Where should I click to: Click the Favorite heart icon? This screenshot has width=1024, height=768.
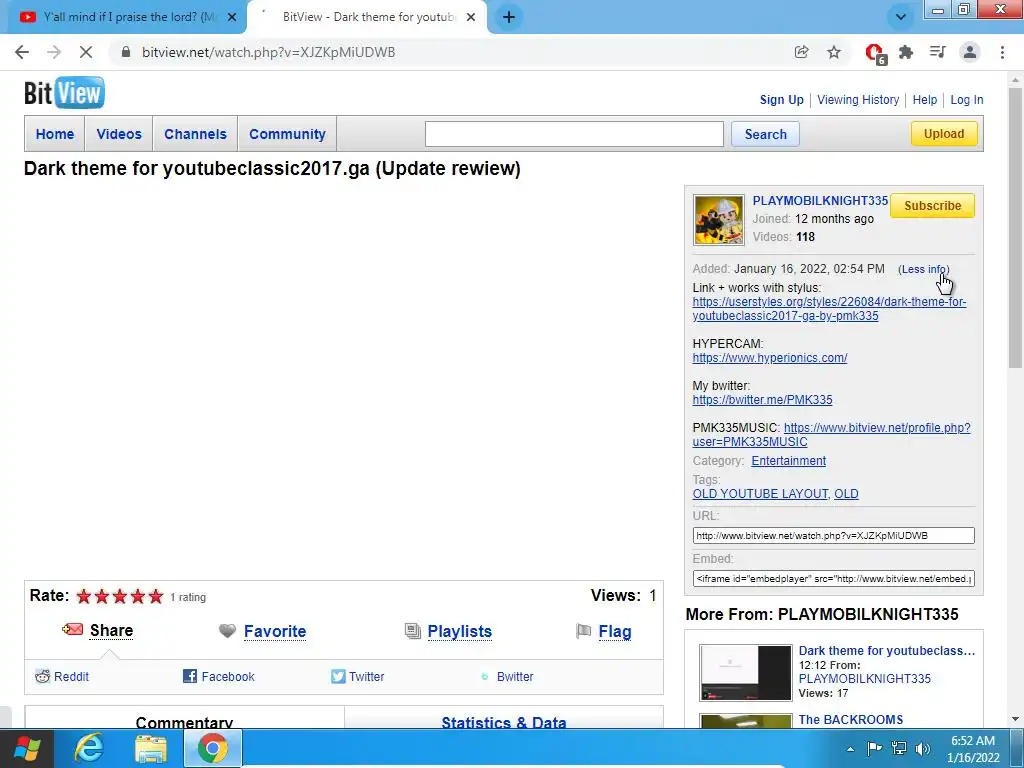point(227,631)
